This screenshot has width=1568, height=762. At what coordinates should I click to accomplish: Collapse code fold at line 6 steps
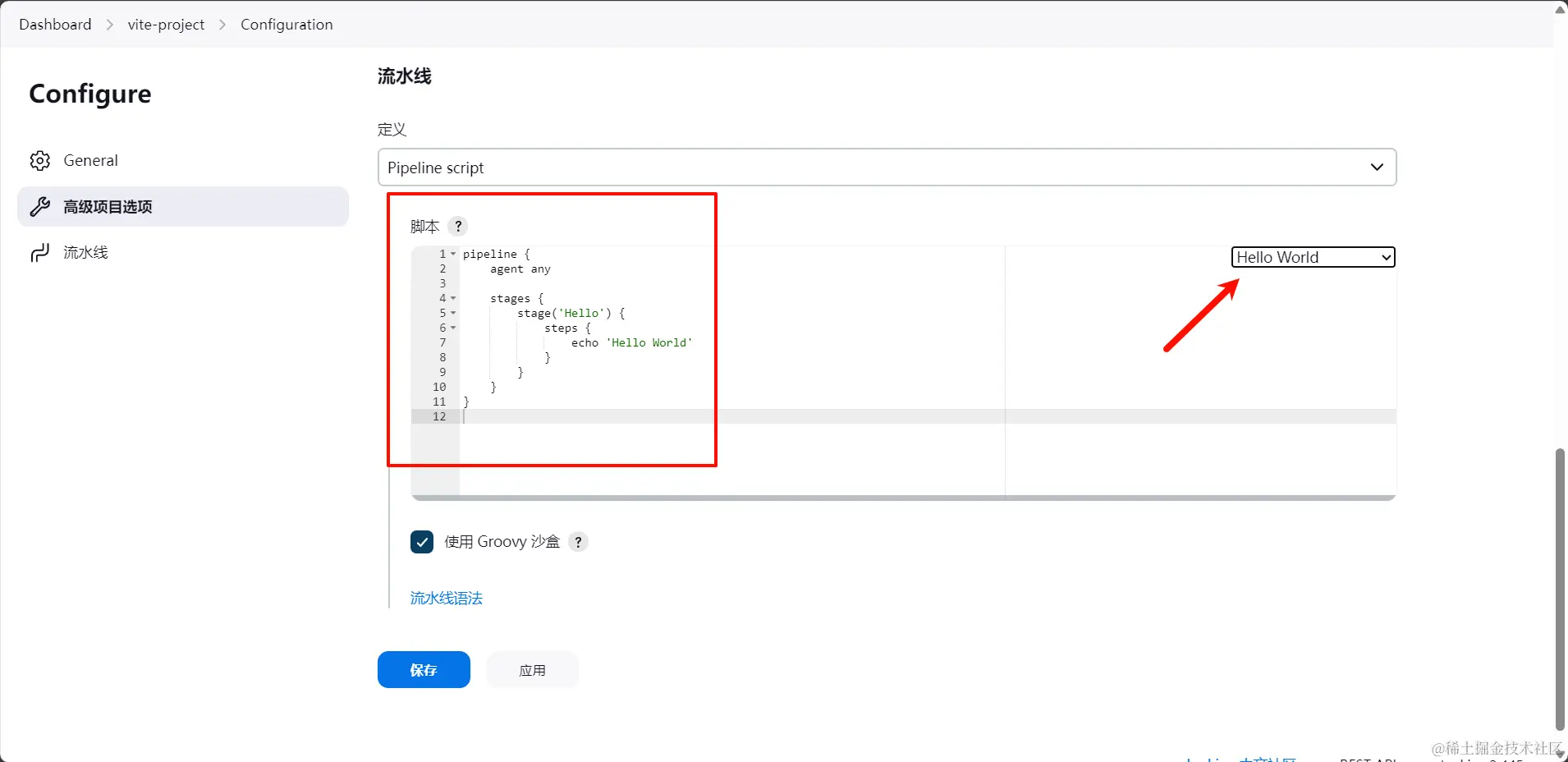[453, 328]
